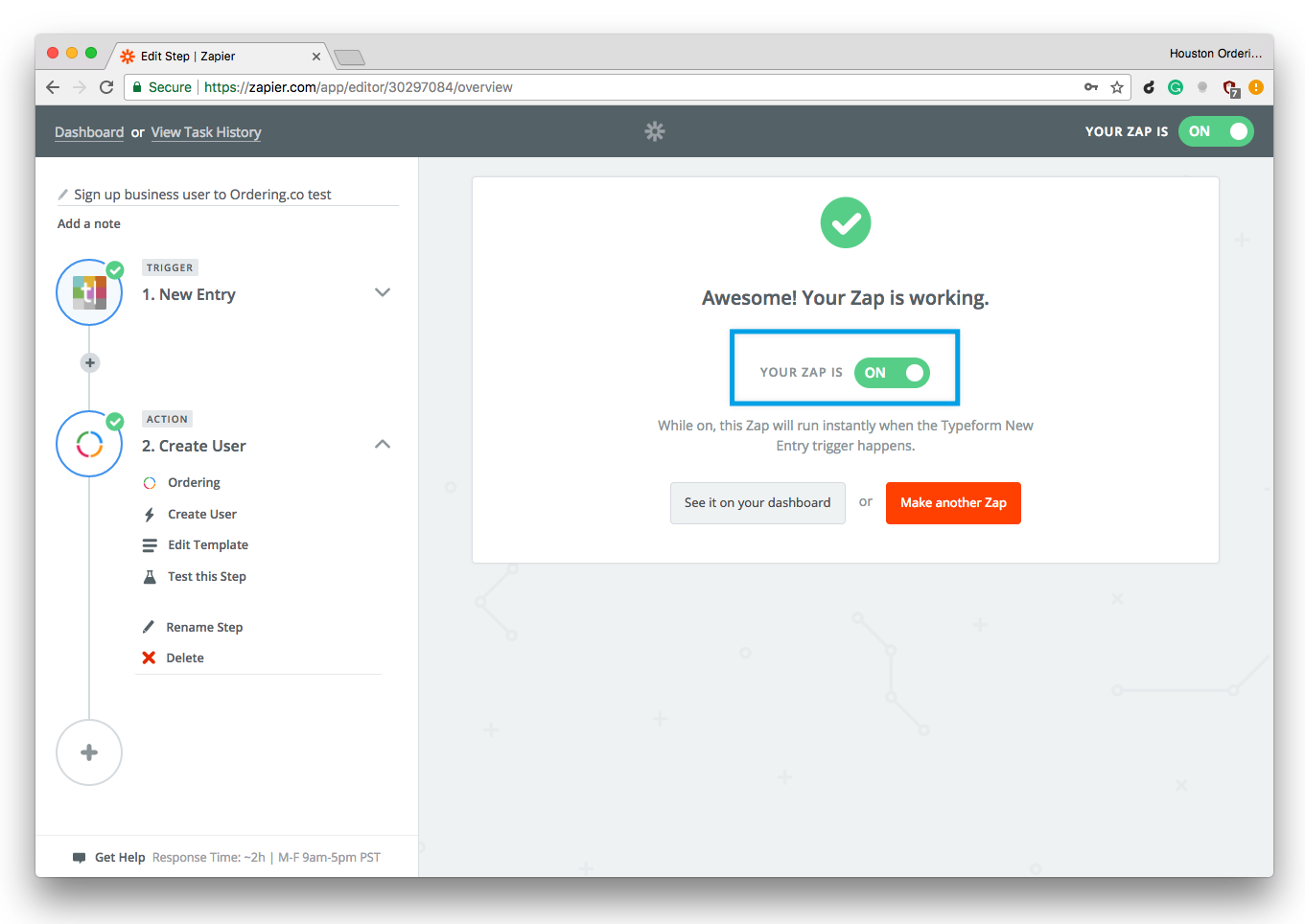Go back in the browser
This screenshot has width=1305, height=924.
[53, 87]
